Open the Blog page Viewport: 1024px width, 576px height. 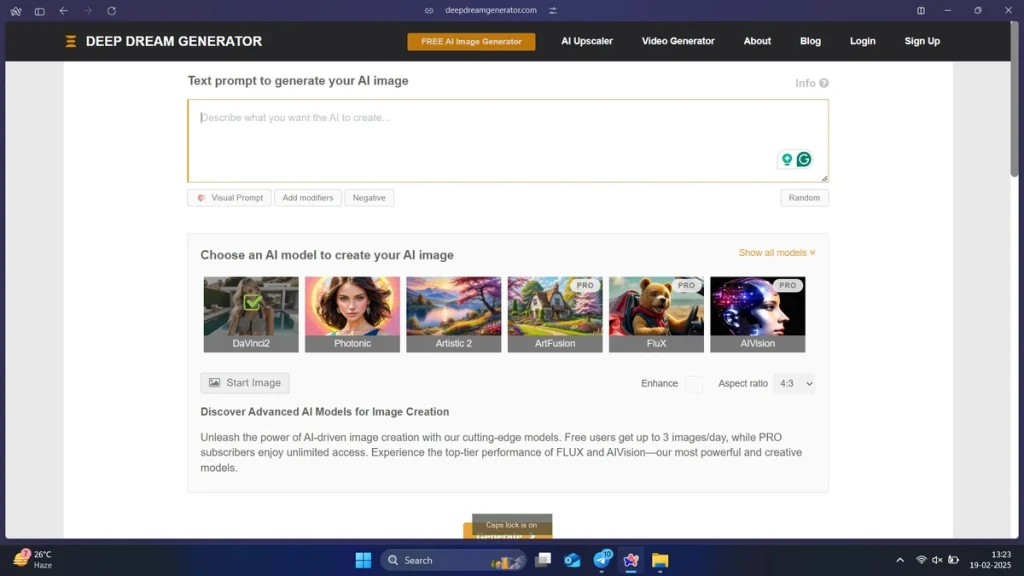tap(810, 41)
